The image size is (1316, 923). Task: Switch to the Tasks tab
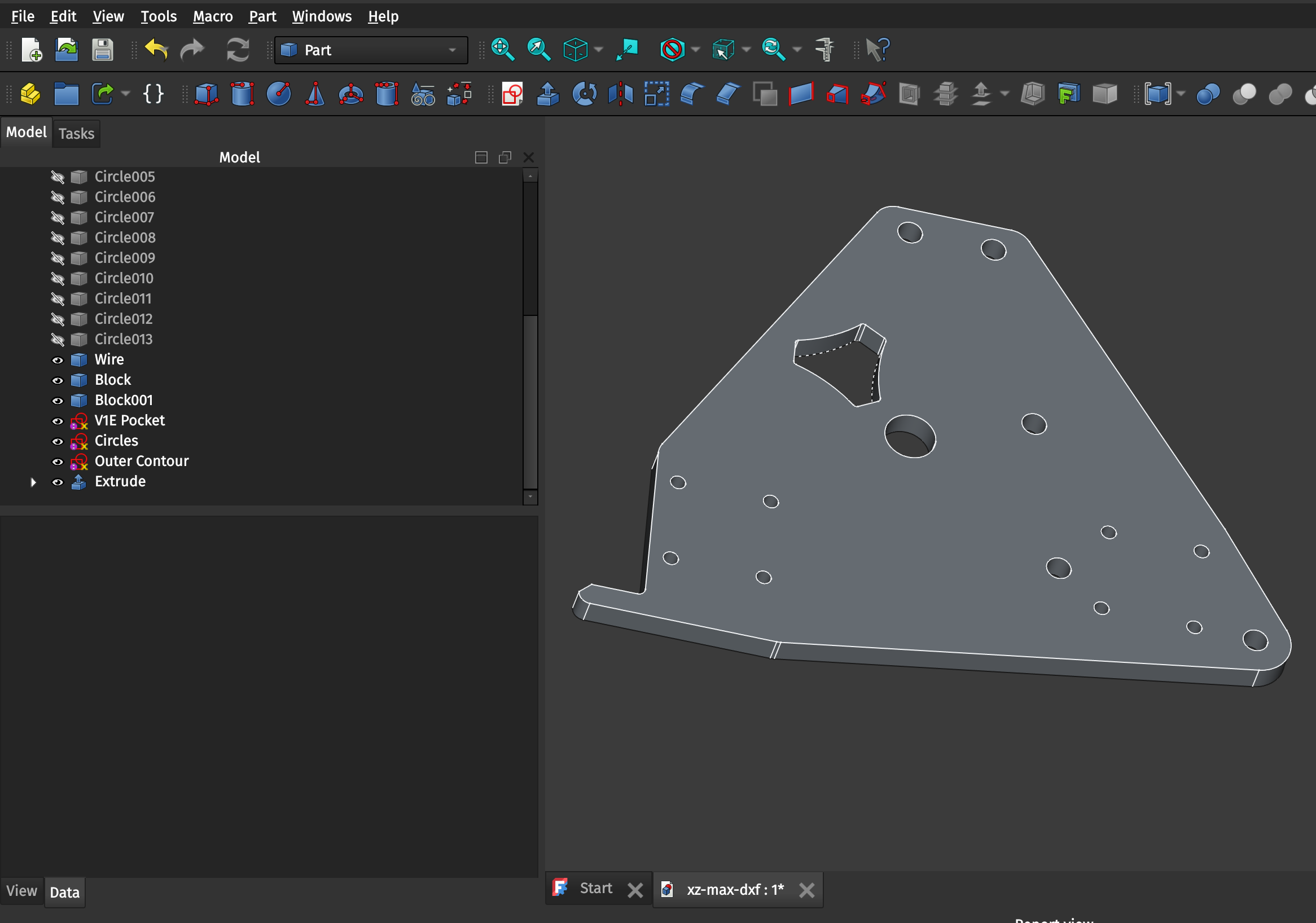[x=76, y=134]
